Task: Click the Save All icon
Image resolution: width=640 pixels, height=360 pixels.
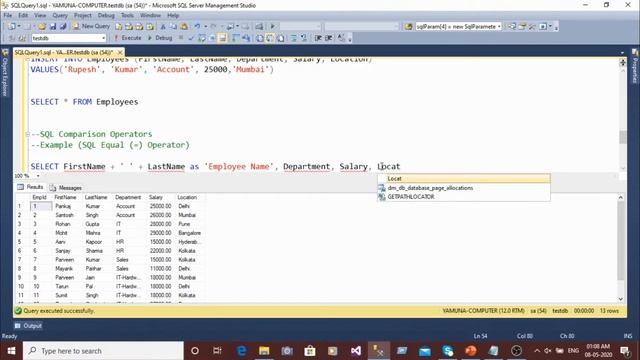Action: [63, 27]
